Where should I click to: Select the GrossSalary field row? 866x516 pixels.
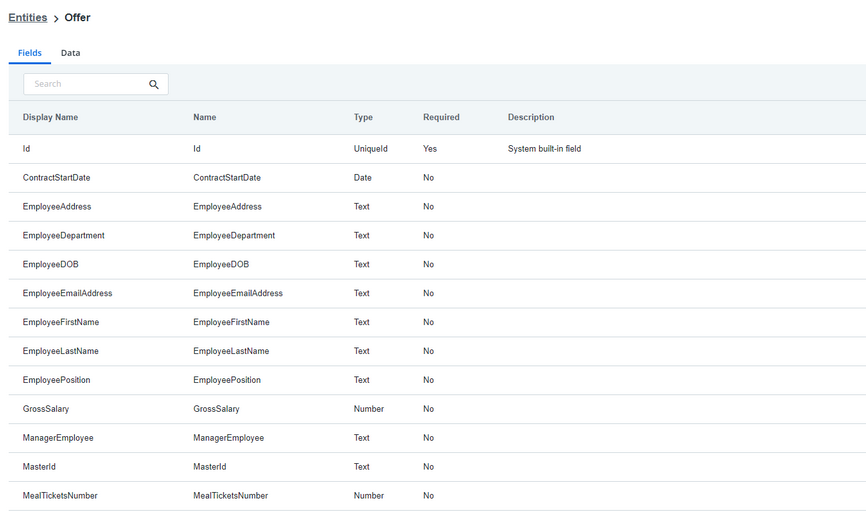(x=437, y=409)
